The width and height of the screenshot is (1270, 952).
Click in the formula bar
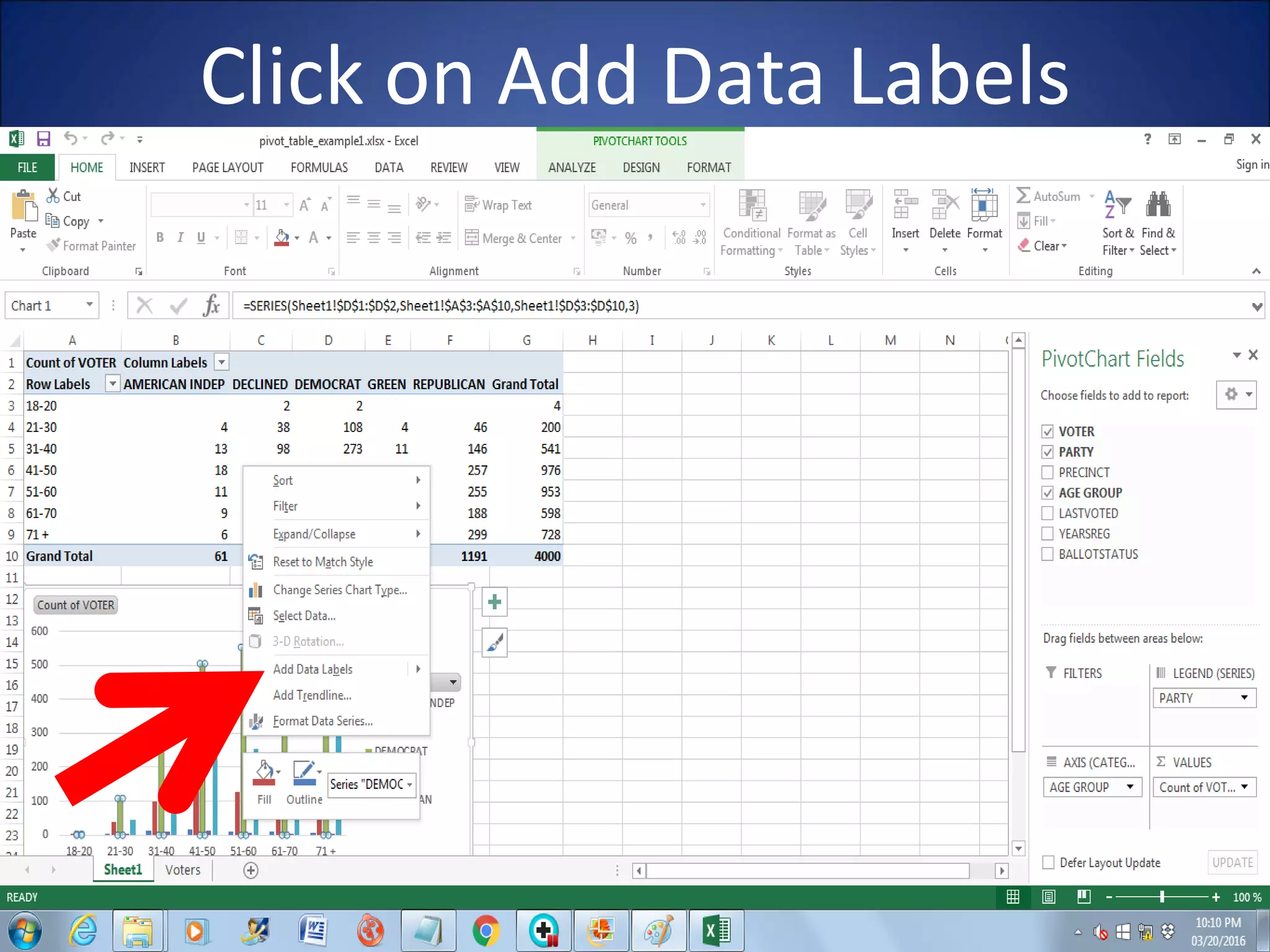pos(741,306)
